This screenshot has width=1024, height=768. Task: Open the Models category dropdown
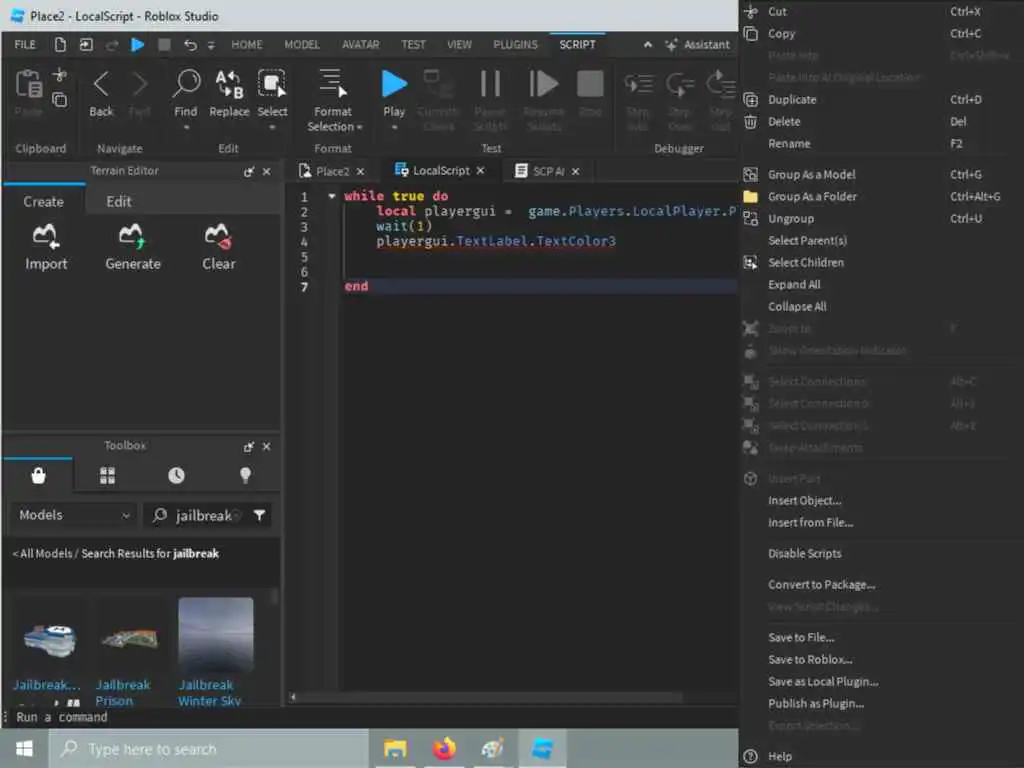tap(73, 515)
